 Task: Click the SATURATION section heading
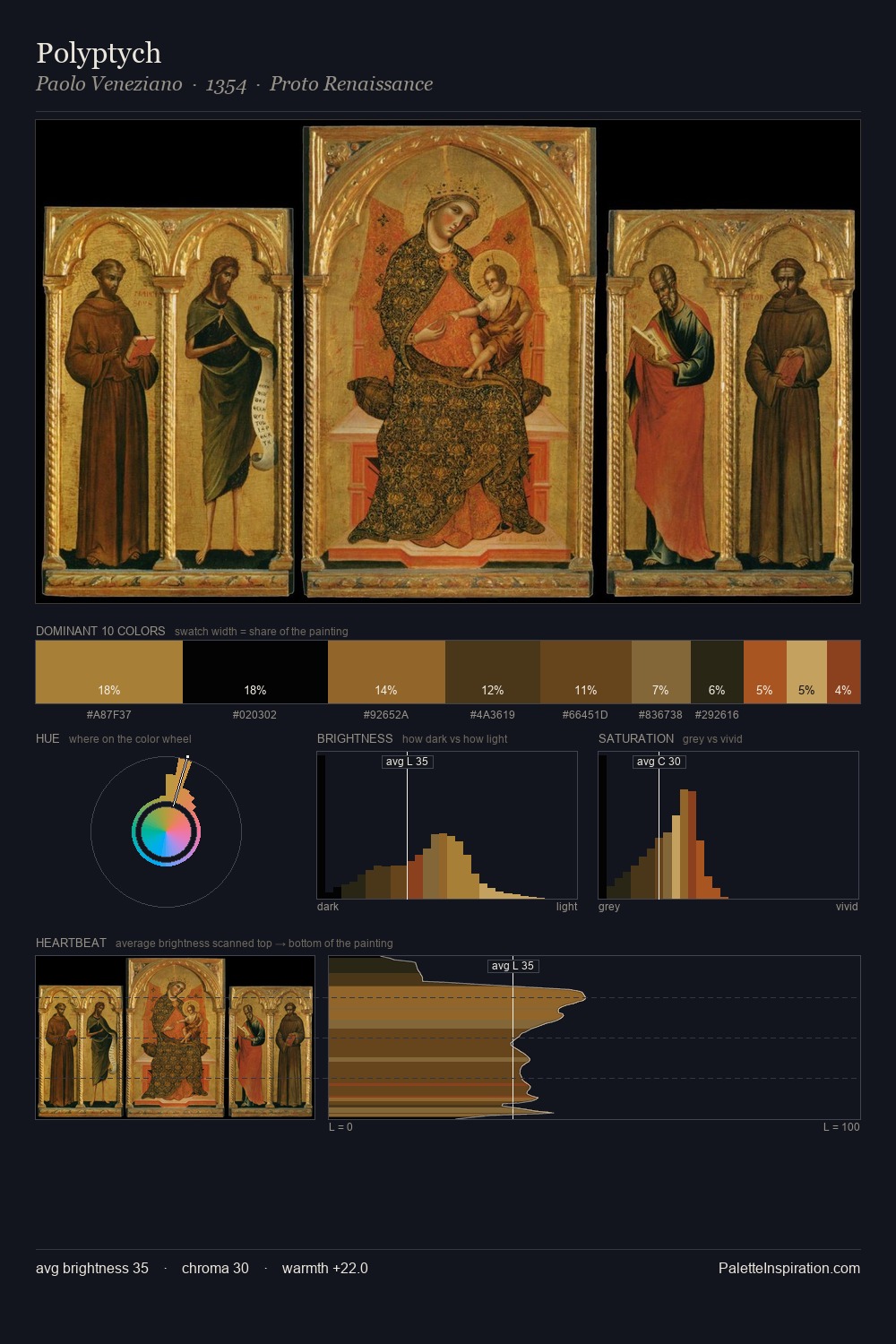[x=636, y=738]
